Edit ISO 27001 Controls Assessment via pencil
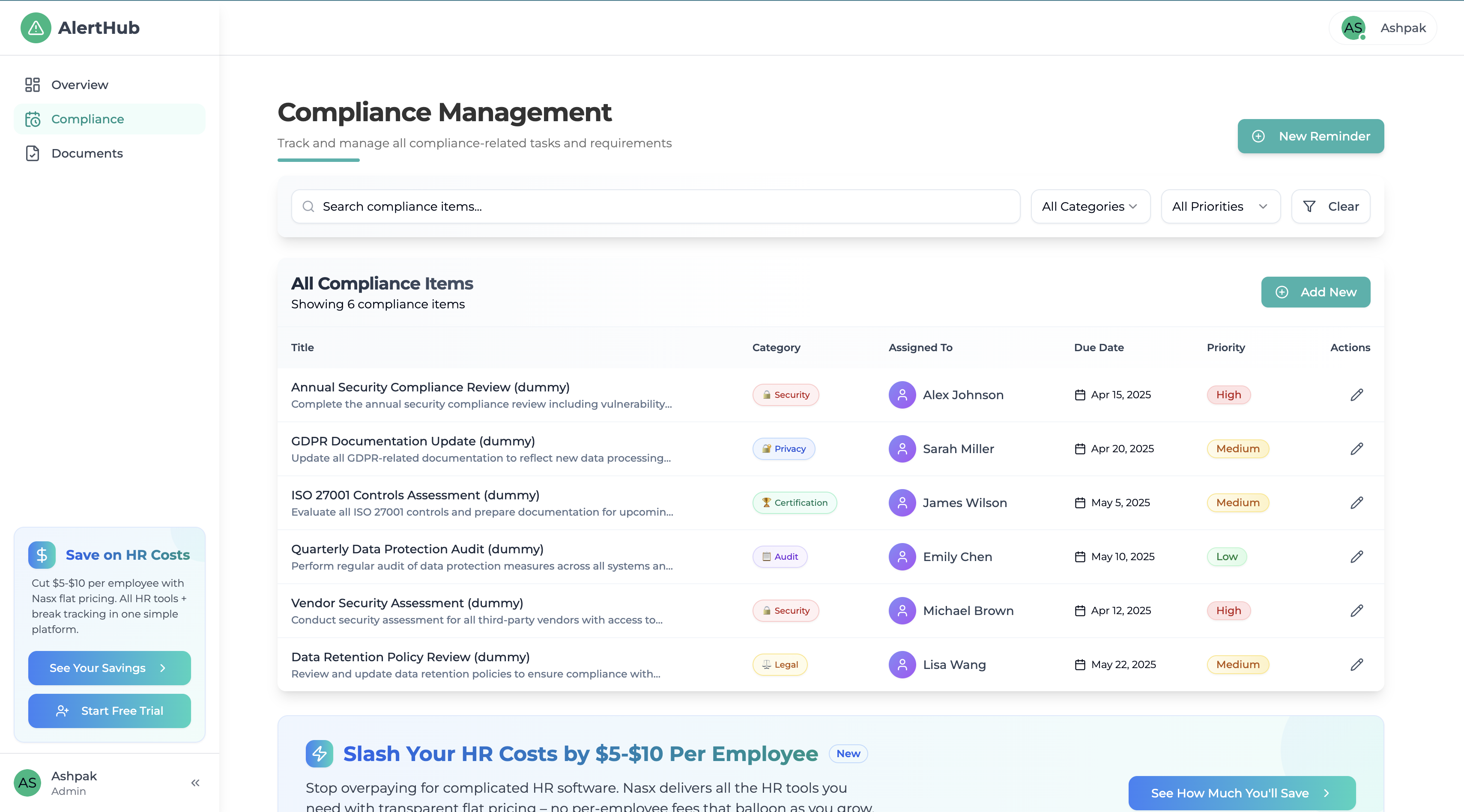 (1356, 503)
